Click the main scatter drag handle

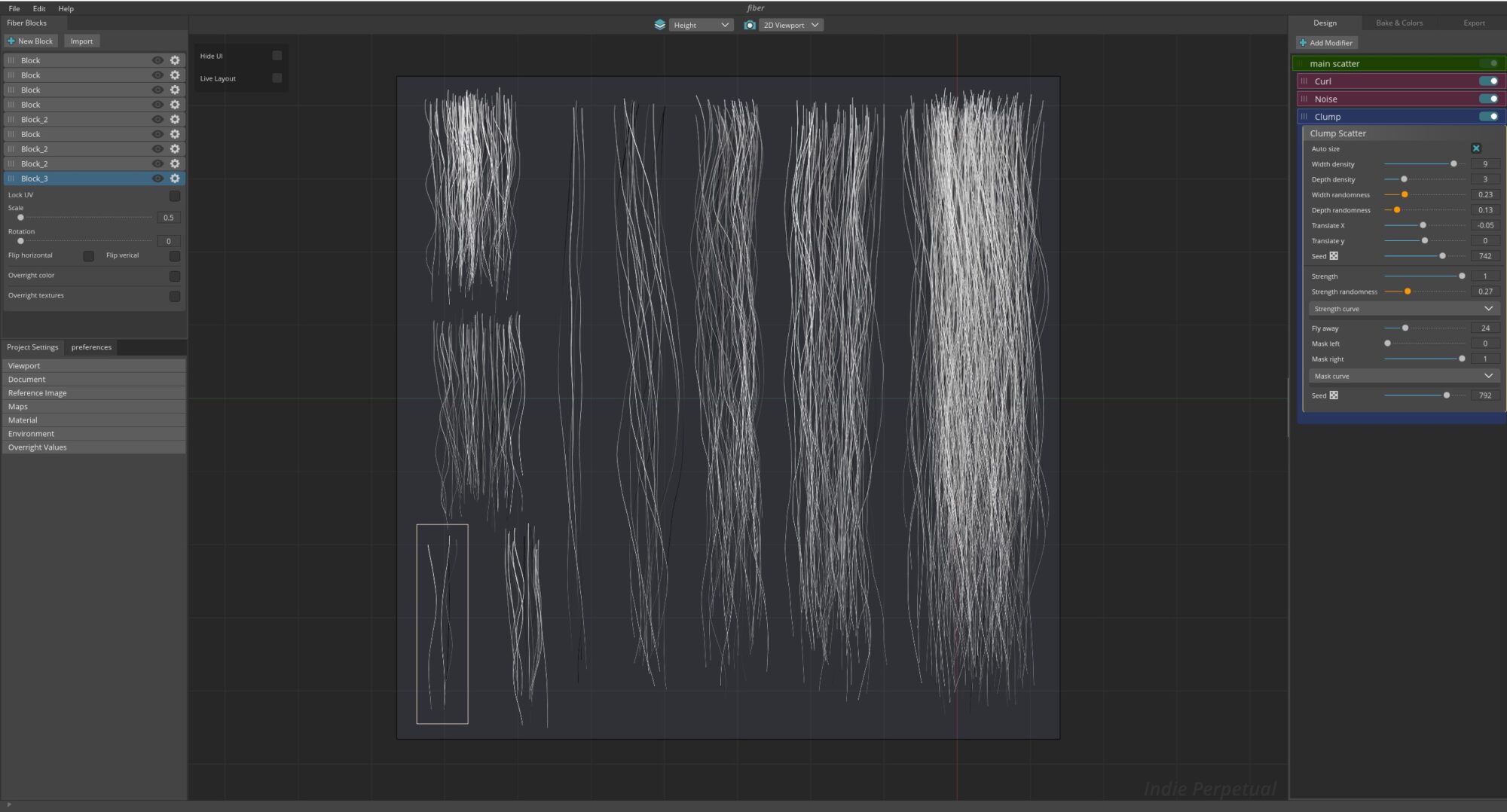pos(1301,63)
